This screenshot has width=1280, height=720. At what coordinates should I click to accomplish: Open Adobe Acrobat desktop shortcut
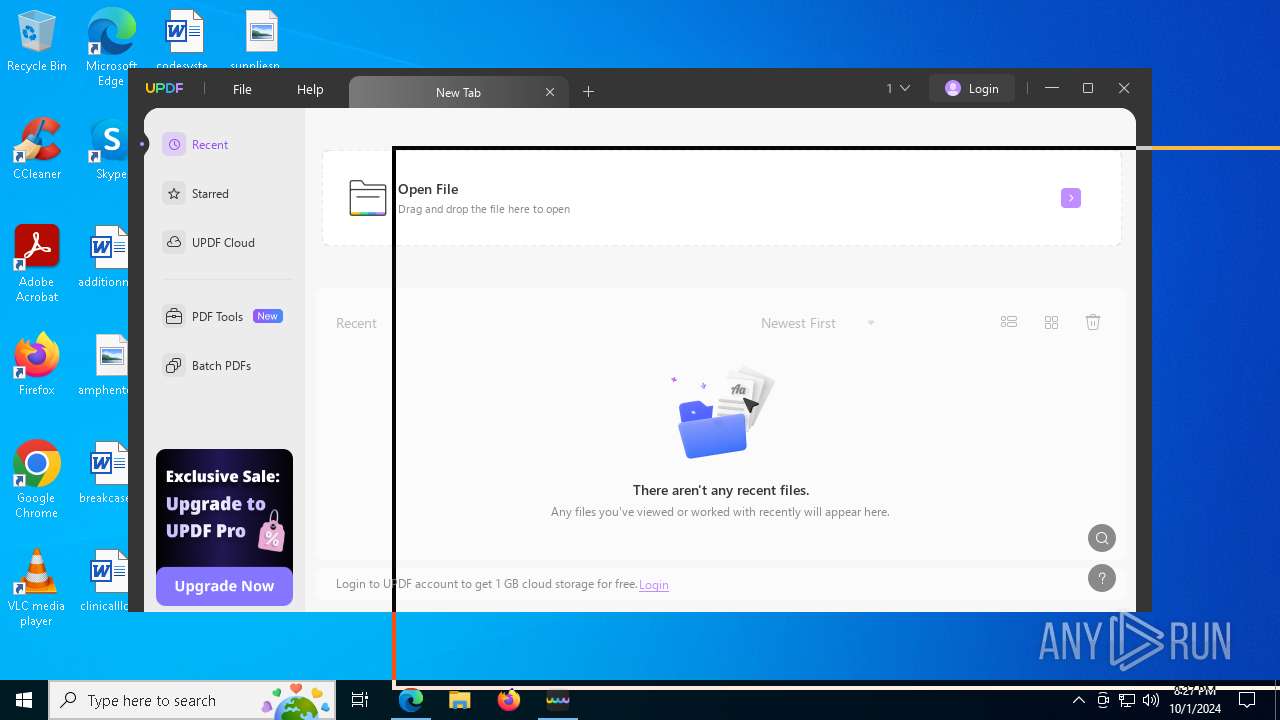[37, 264]
